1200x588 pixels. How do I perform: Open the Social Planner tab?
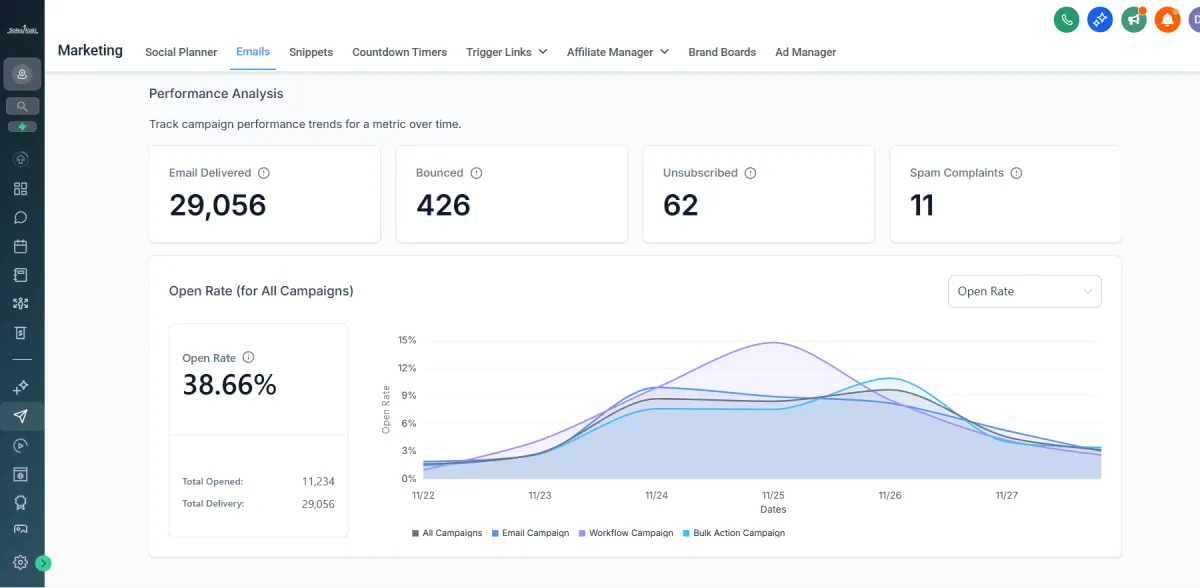[181, 52]
